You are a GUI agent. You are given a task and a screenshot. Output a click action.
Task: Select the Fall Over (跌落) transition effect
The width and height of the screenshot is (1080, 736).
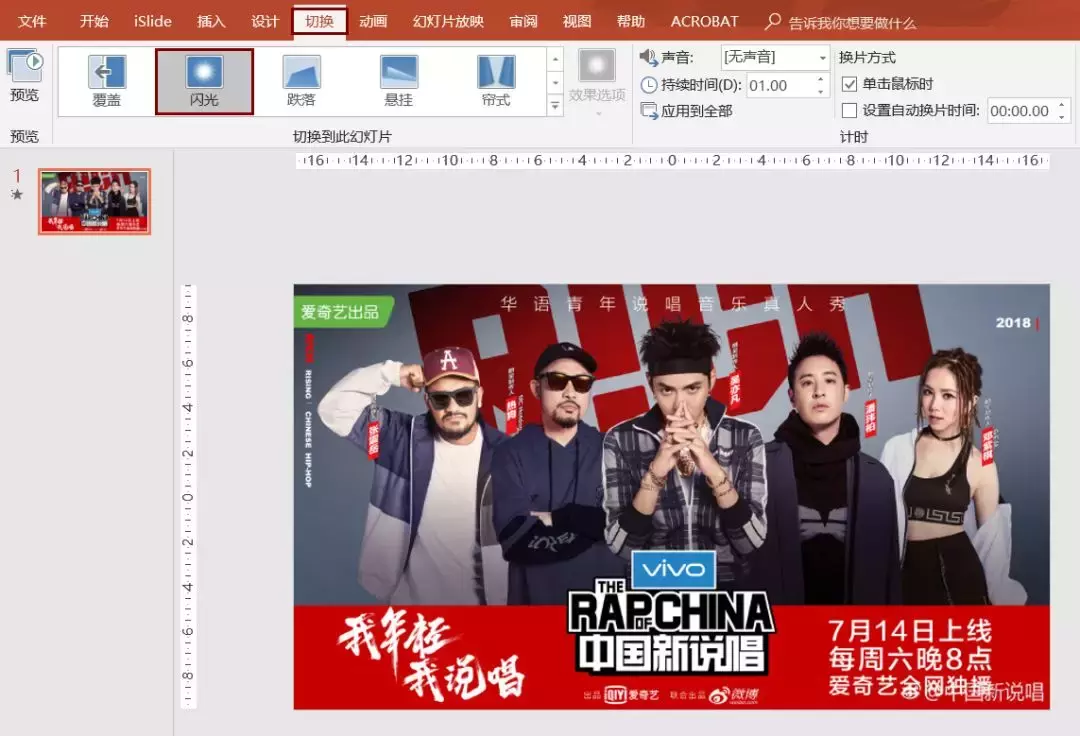point(301,81)
